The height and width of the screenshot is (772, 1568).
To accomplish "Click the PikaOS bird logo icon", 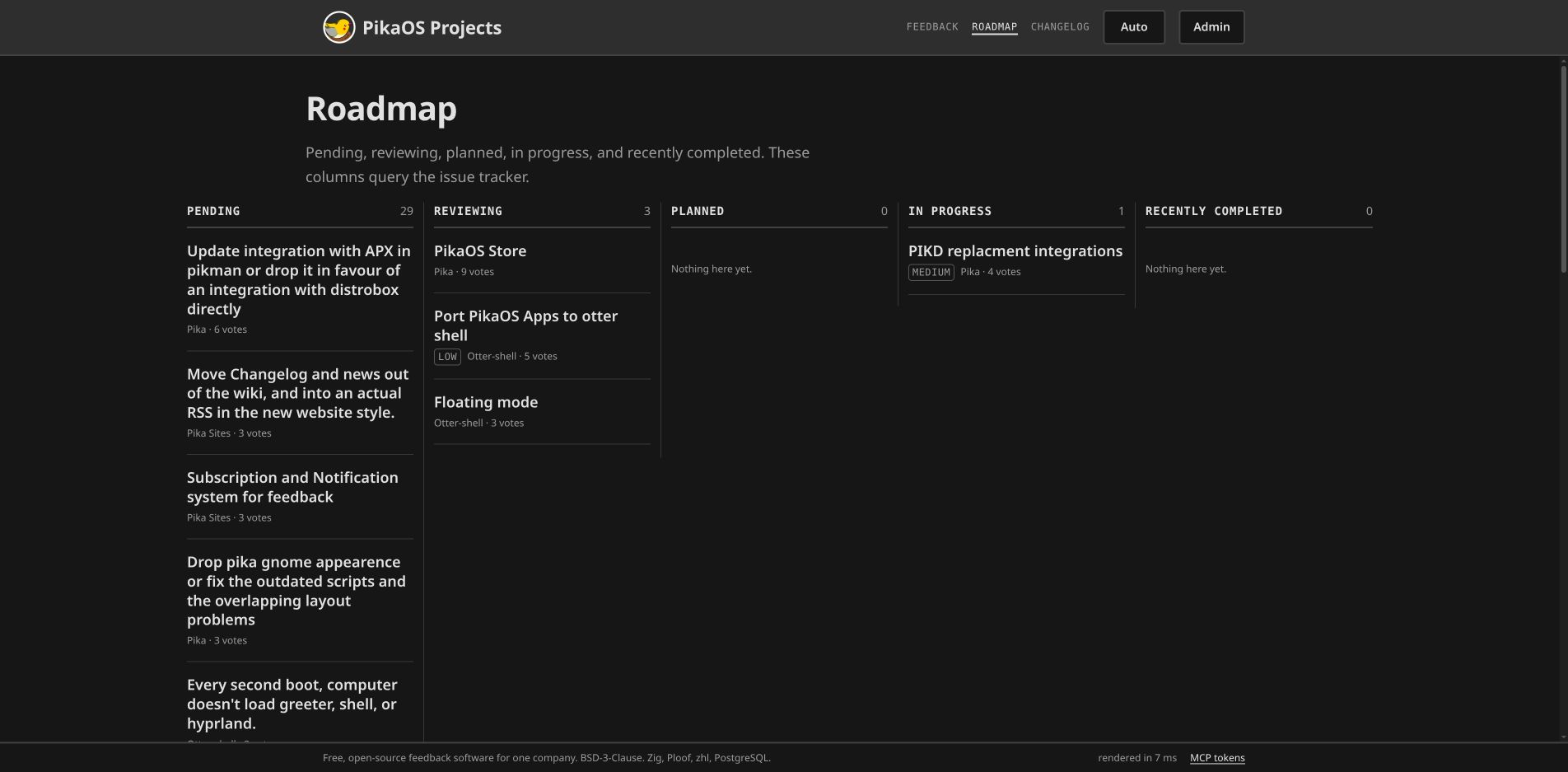I will (x=338, y=27).
